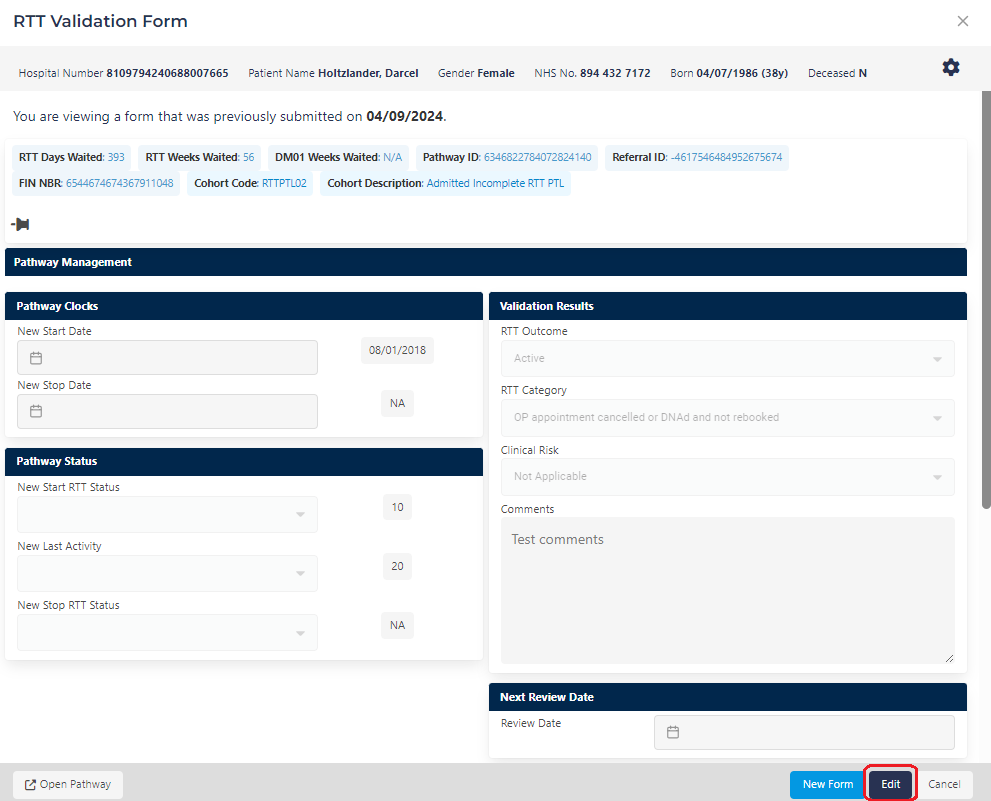Click the New Stop Date calendar icon
The image size is (991, 801).
click(x=36, y=411)
